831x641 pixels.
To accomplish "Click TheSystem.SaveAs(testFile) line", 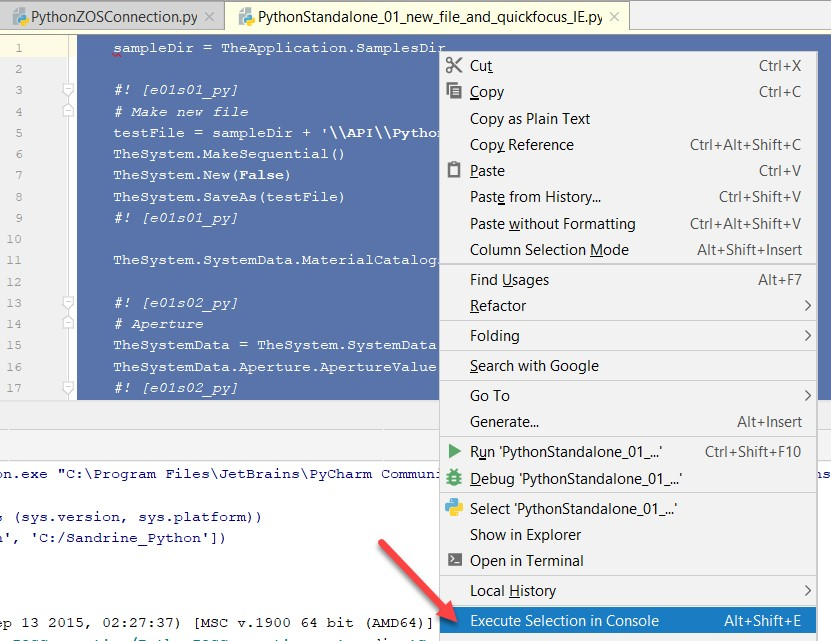I will [229, 197].
